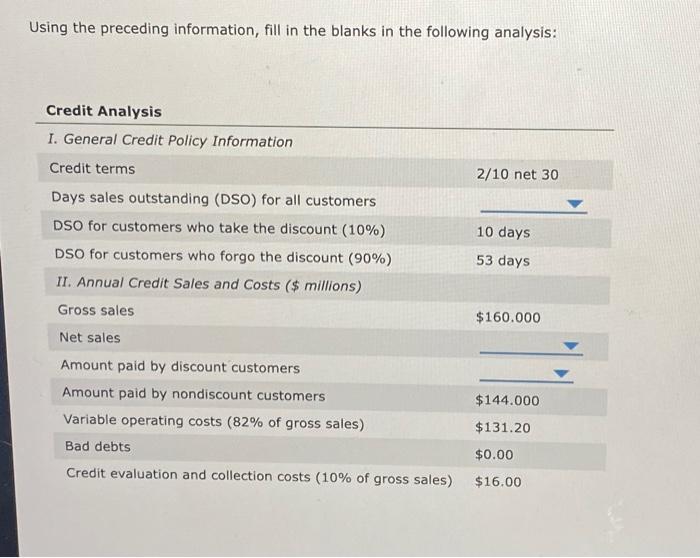Click the $0.00 bad debts value
The height and width of the screenshot is (558, 700).
(494, 455)
